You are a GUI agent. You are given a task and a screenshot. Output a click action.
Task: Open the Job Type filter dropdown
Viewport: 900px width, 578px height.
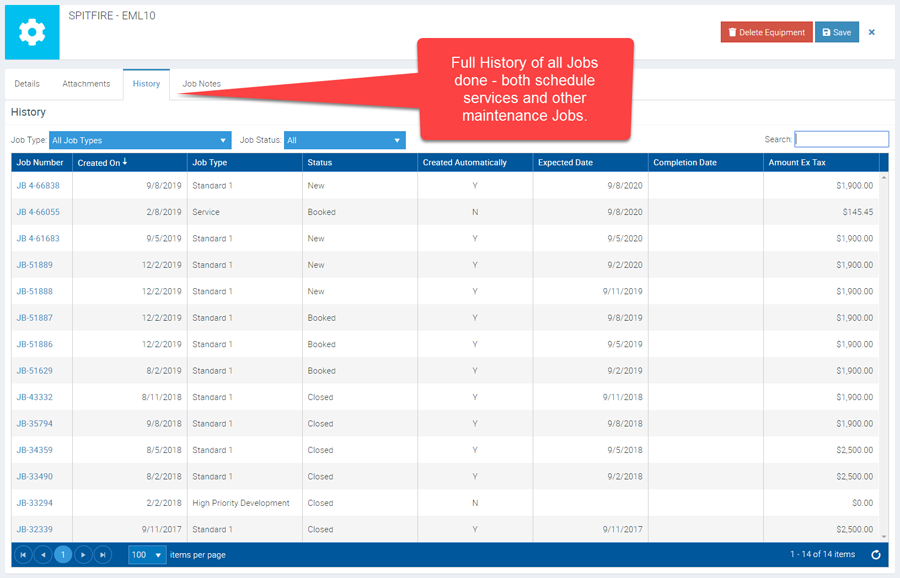click(x=140, y=141)
